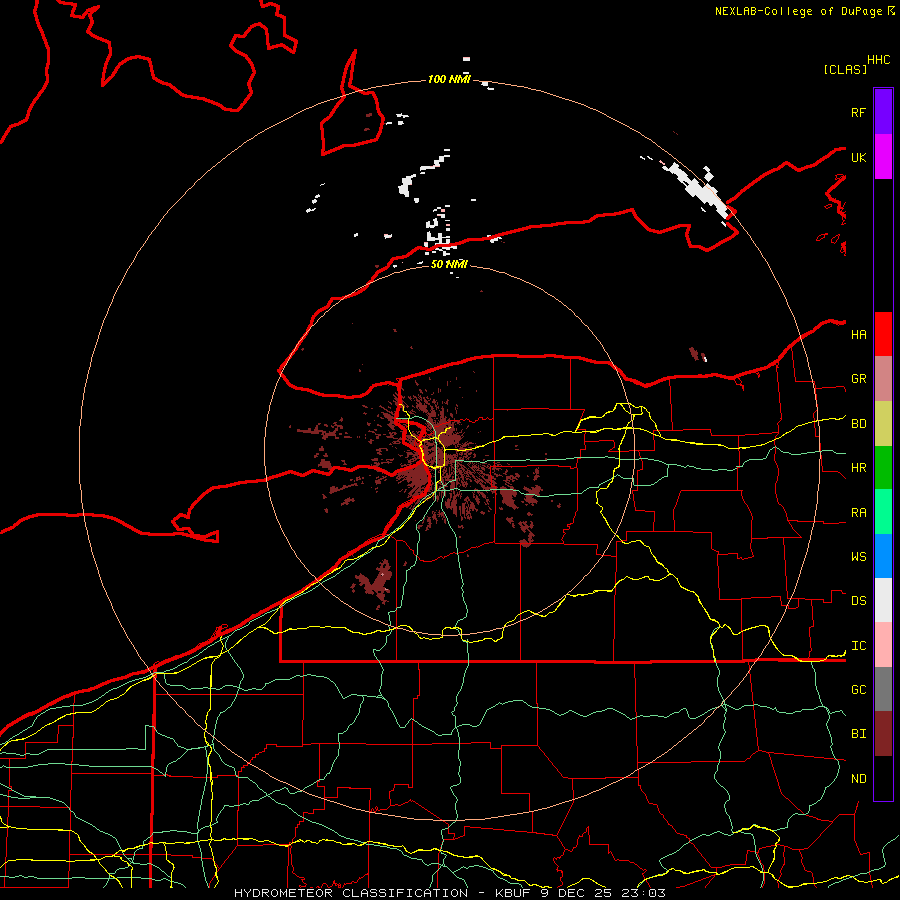Click the RF purple legend swatch
Image resolution: width=900 pixels, height=900 pixels.
(x=883, y=111)
